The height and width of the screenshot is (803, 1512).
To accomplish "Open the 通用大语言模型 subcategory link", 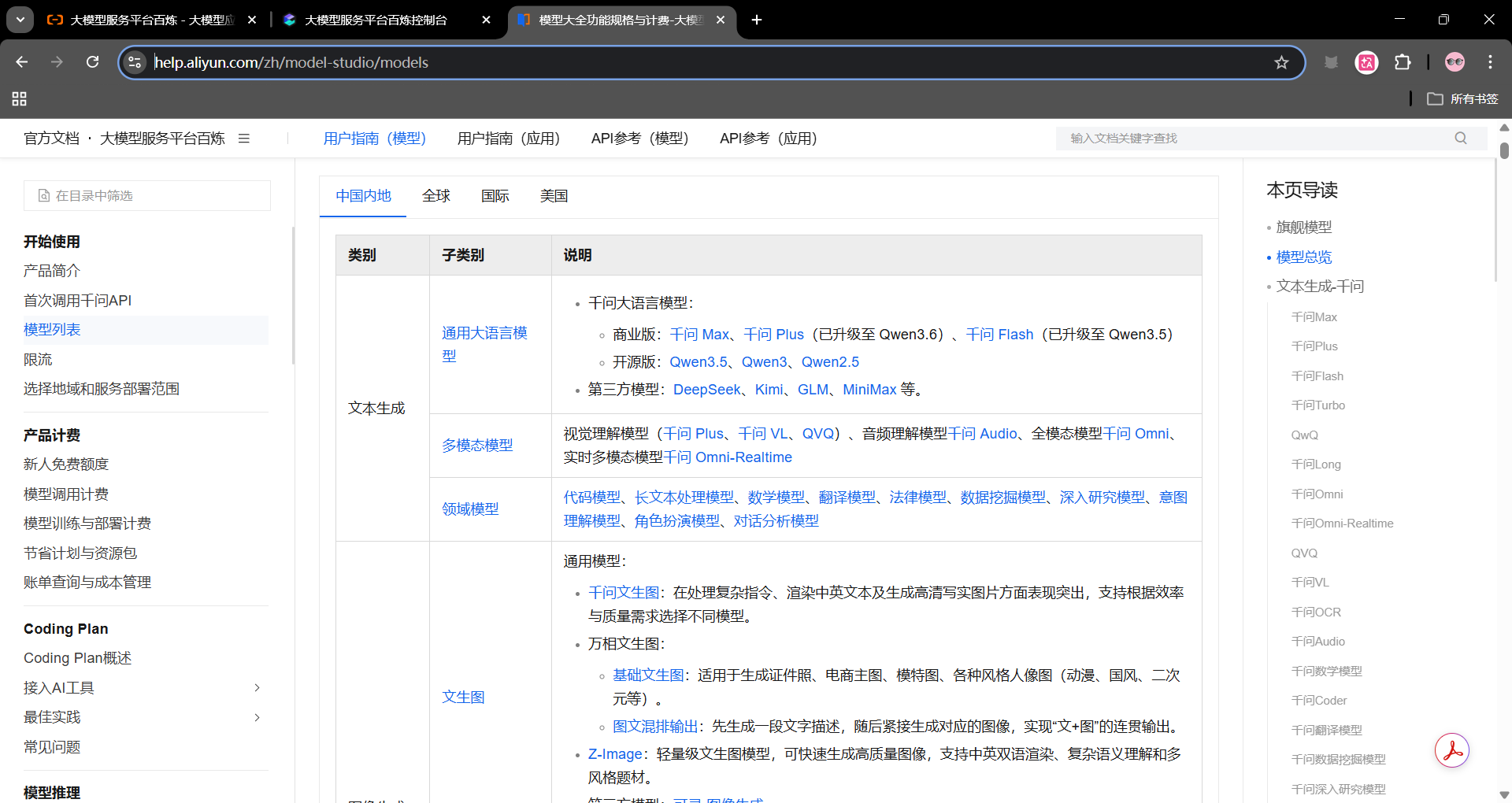I will (484, 344).
